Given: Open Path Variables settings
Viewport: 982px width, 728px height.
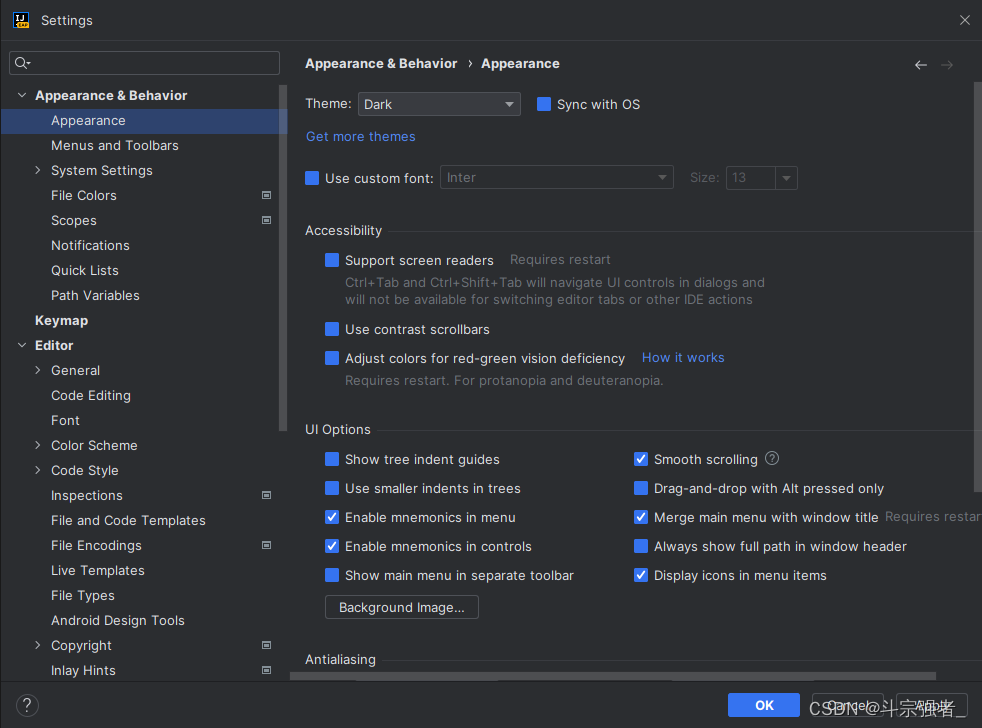Looking at the screenshot, I should (x=95, y=295).
